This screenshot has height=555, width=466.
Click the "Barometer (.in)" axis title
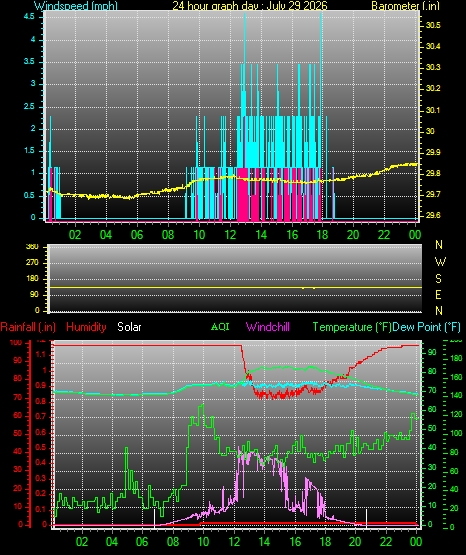pyautogui.click(x=405, y=5)
